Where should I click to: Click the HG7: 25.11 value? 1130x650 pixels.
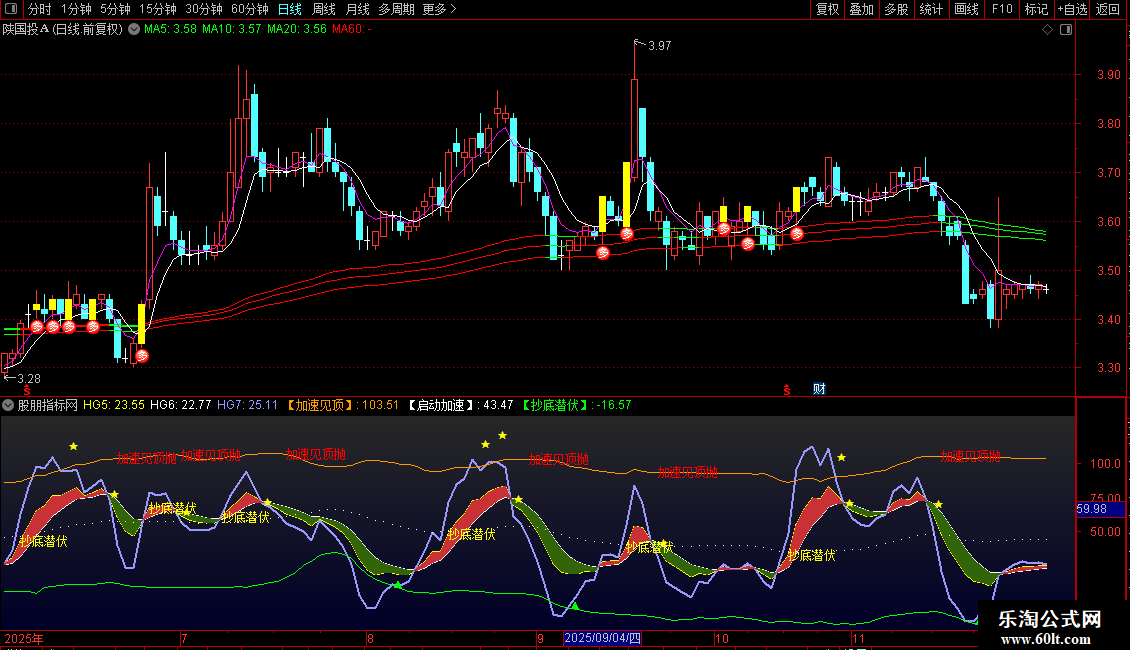(x=247, y=405)
